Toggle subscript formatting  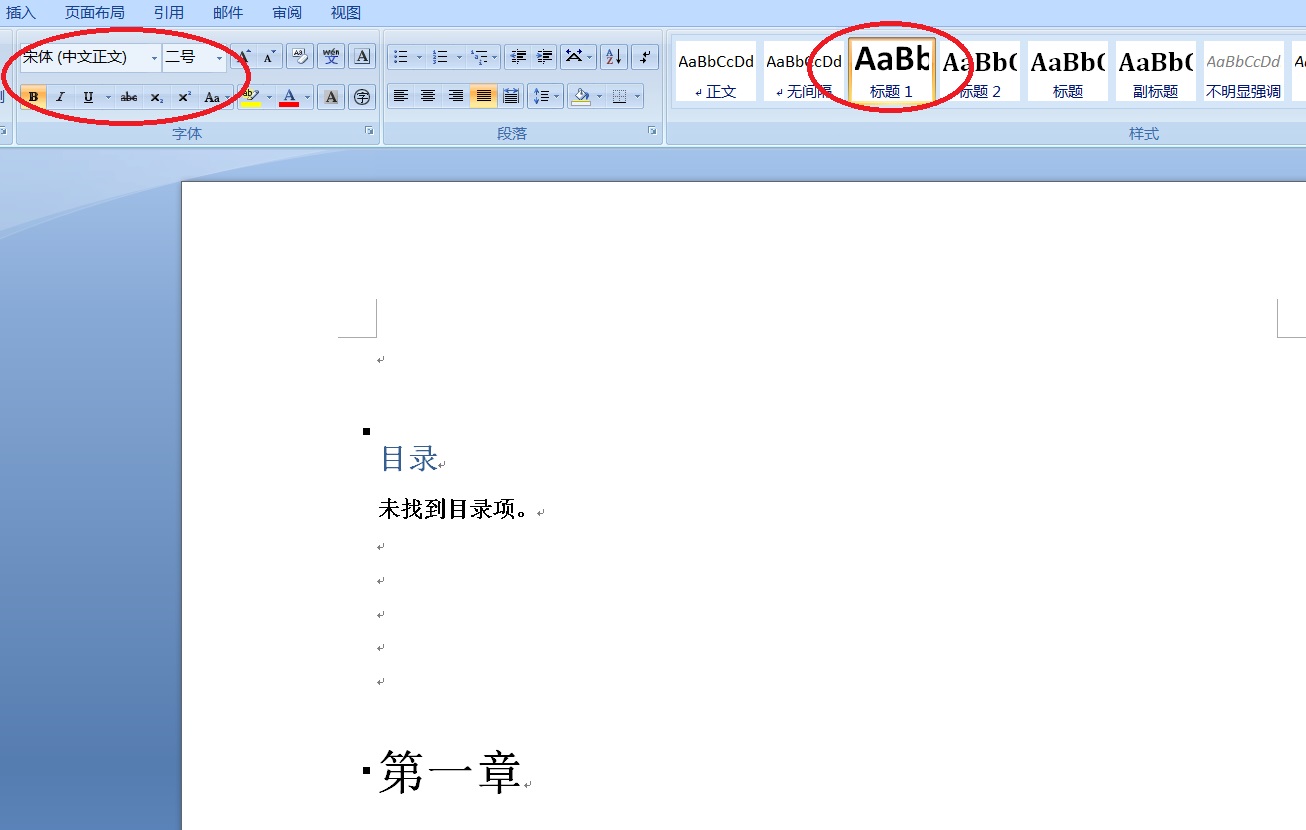click(x=157, y=97)
